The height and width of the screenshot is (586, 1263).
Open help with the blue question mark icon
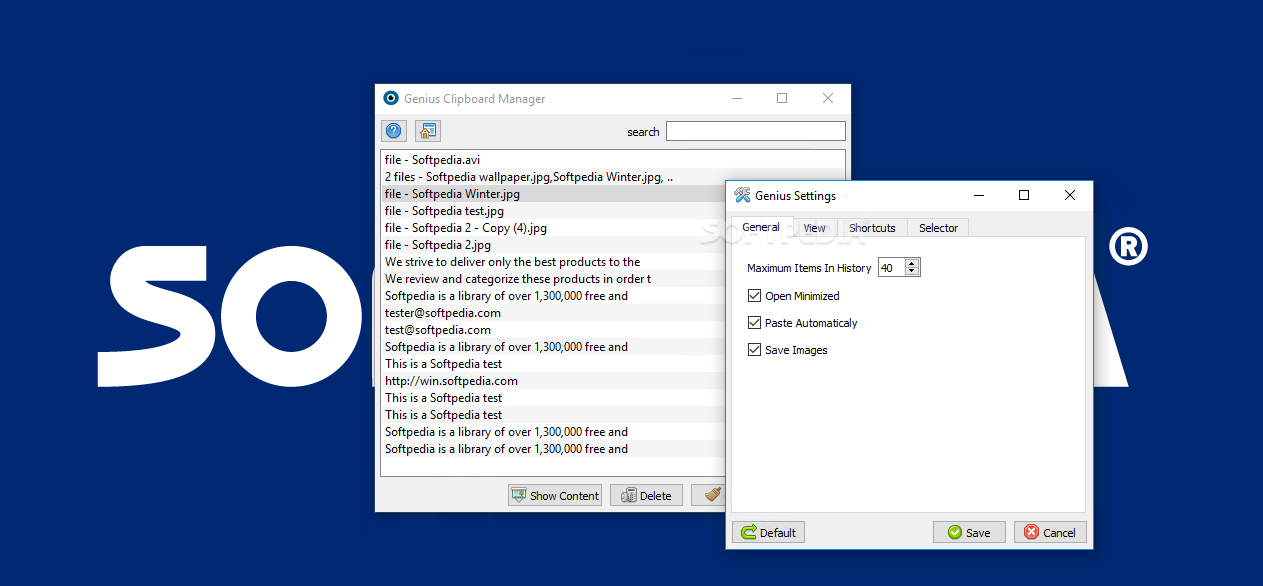point(394,131)
